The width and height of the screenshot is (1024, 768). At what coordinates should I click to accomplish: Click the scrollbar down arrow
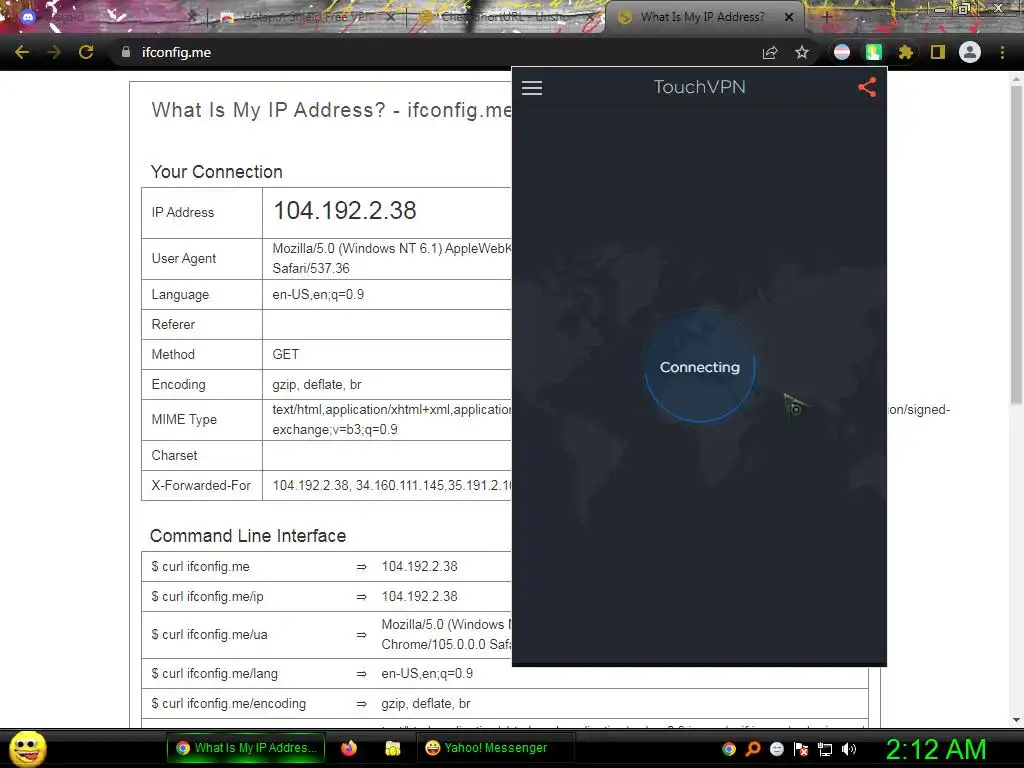(x=1016, y=720)
